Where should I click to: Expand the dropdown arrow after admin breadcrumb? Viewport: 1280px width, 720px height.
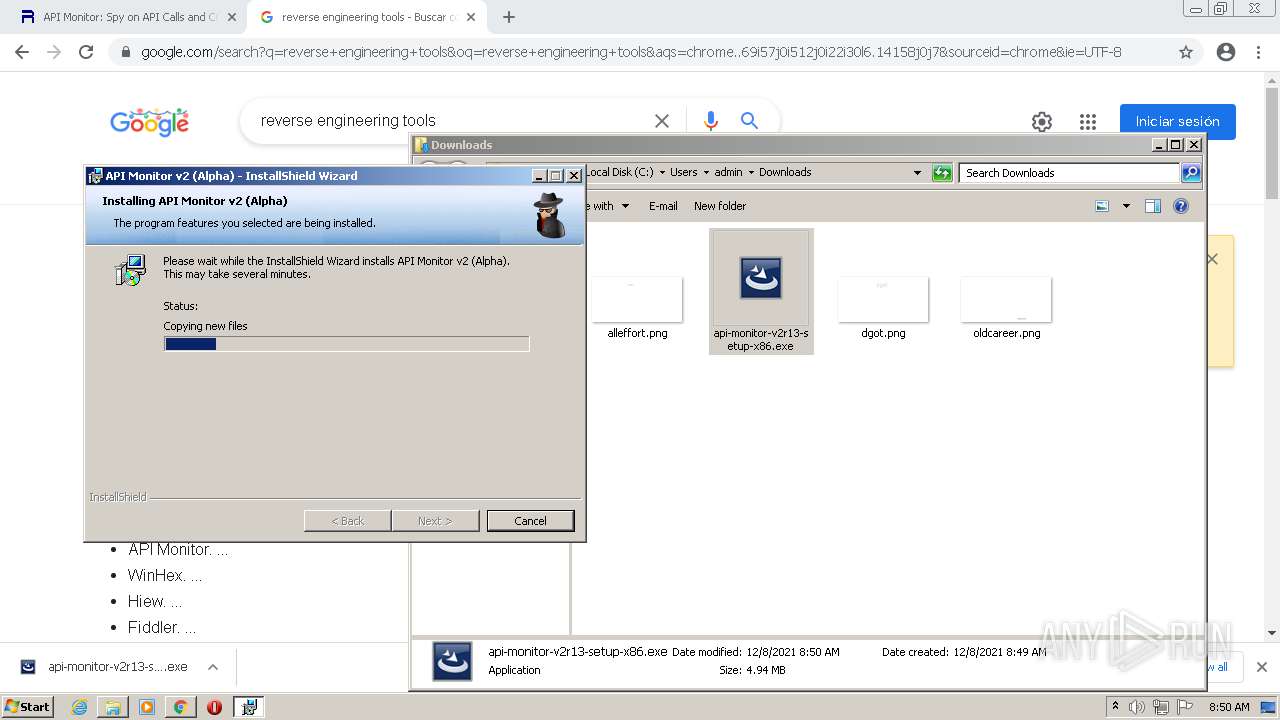click(x=751, y=172)
